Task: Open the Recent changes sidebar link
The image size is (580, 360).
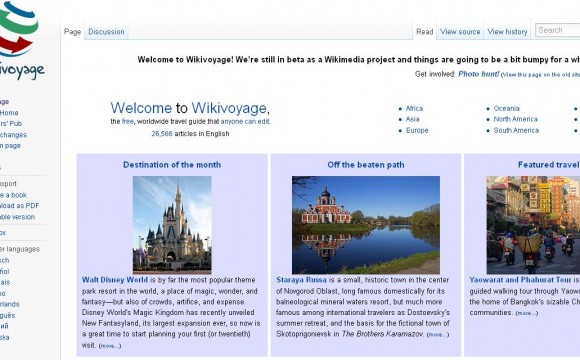Action: [x=13, y=135]
